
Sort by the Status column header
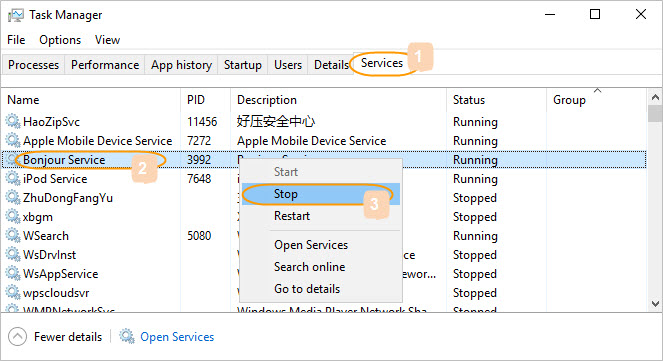click(496, 100)
